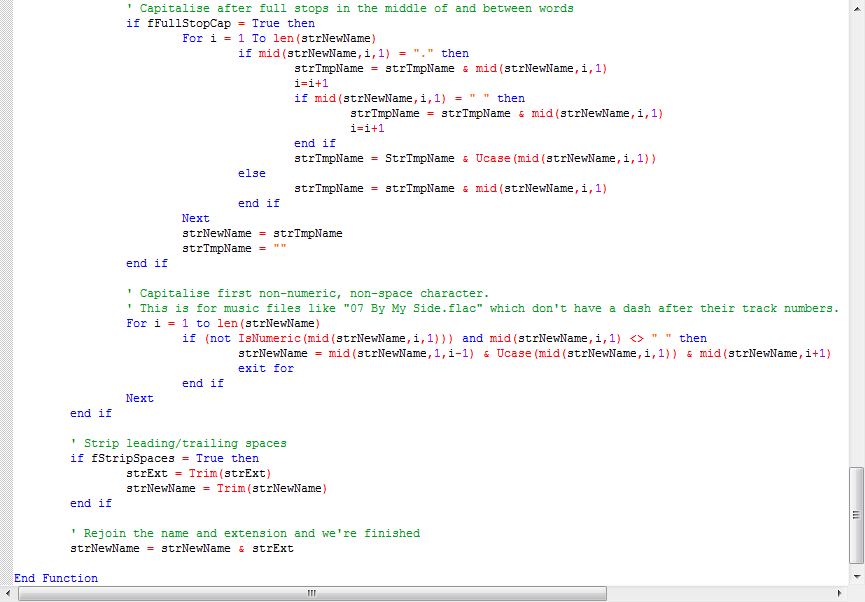Click the line 'if mid(strNewName,i,1) = " " then'
This screenshot has width=865, height=602.
(x=409, y=98)
